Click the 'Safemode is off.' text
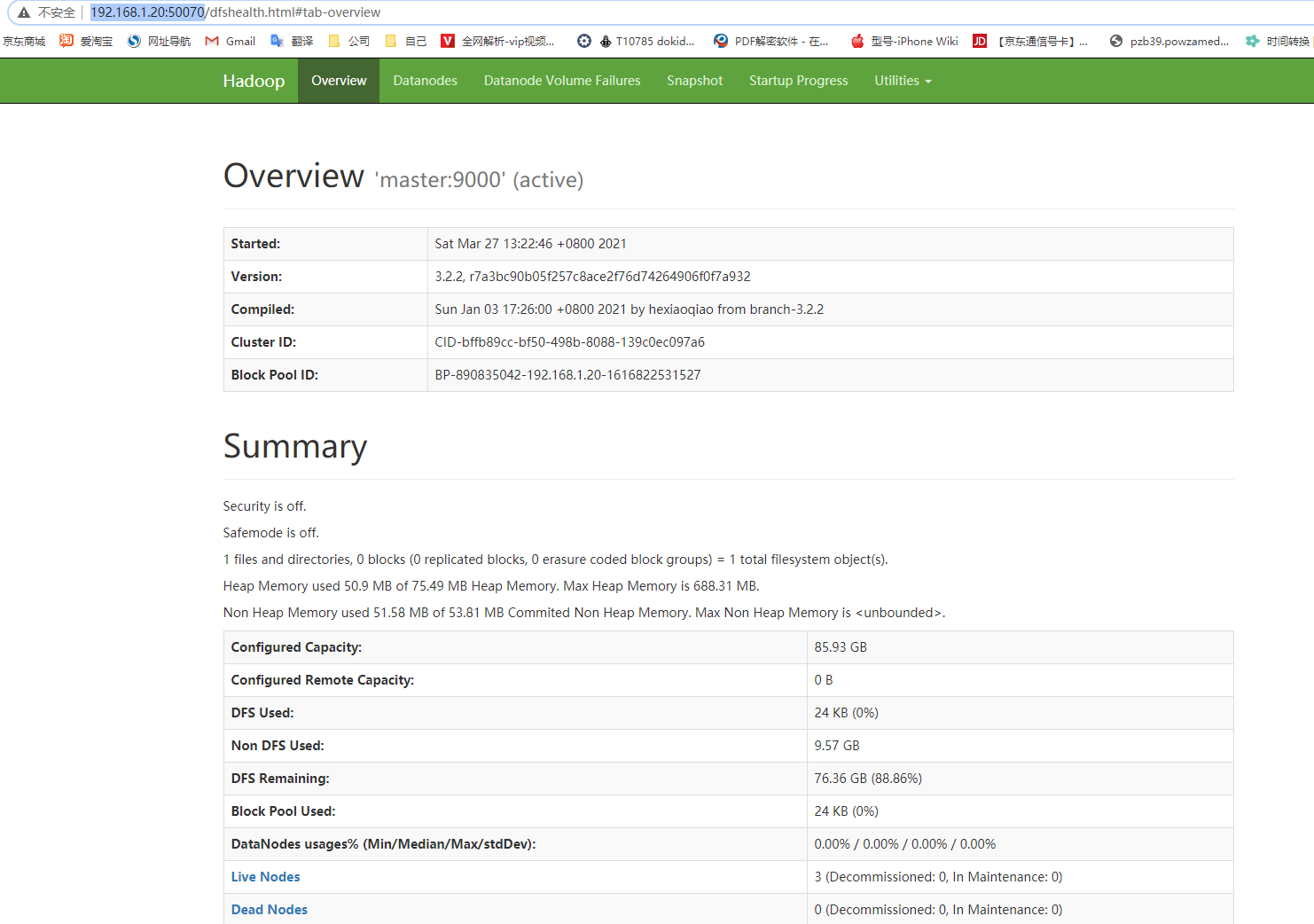 (x=270, y=533)
